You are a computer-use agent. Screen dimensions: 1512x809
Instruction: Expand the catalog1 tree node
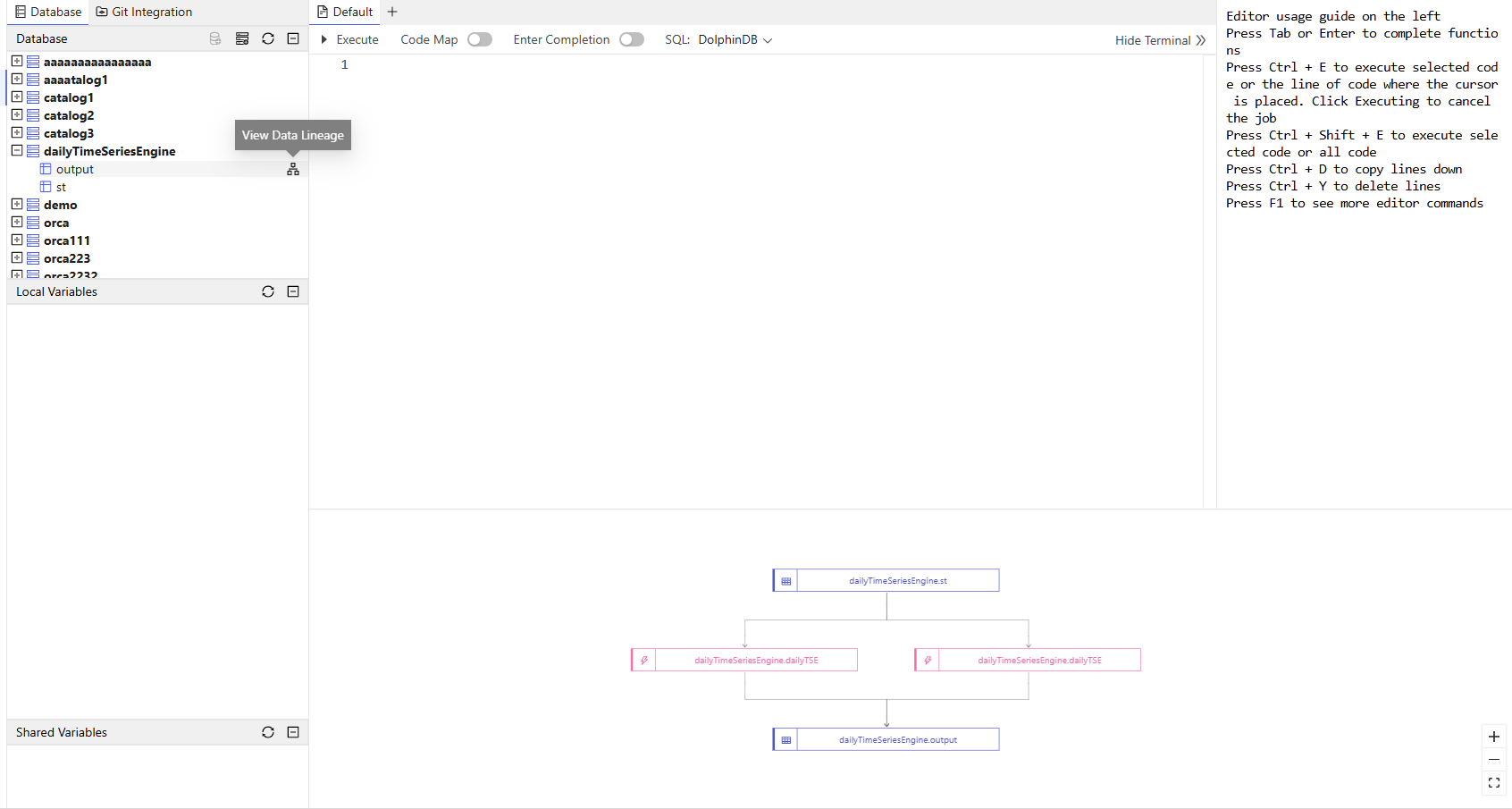(x=17, y=97)
